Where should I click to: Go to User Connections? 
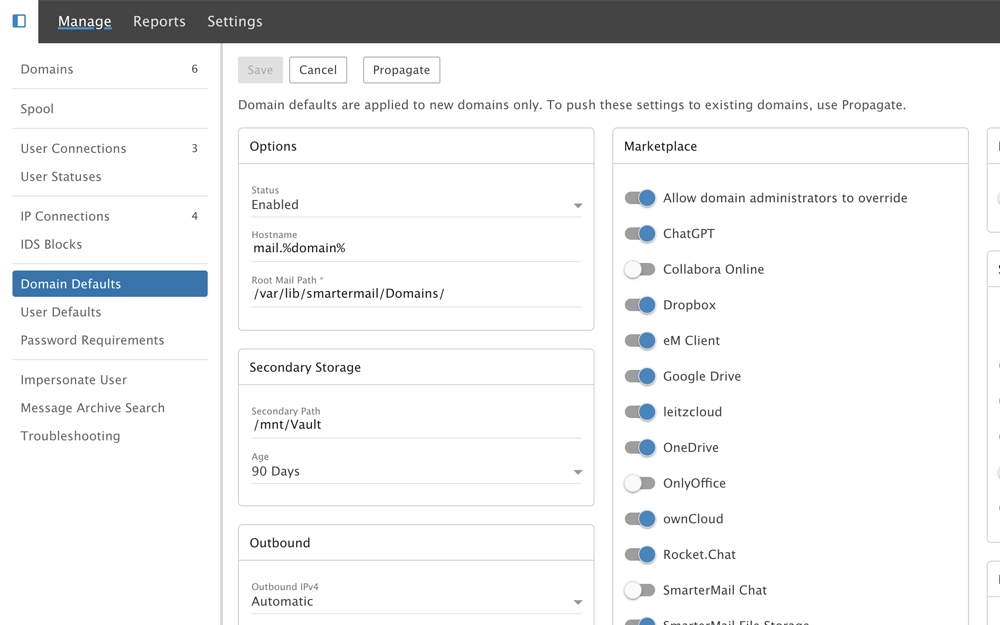110,148
